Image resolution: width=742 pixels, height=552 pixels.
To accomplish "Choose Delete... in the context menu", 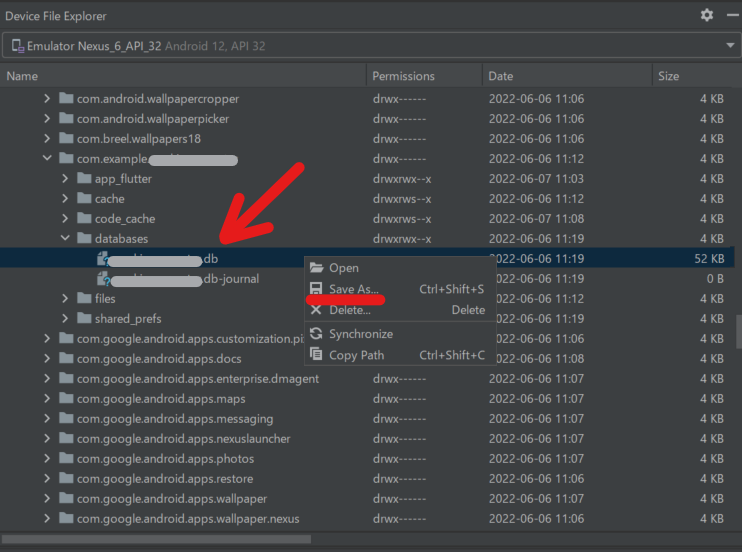I will coord(400,310).
